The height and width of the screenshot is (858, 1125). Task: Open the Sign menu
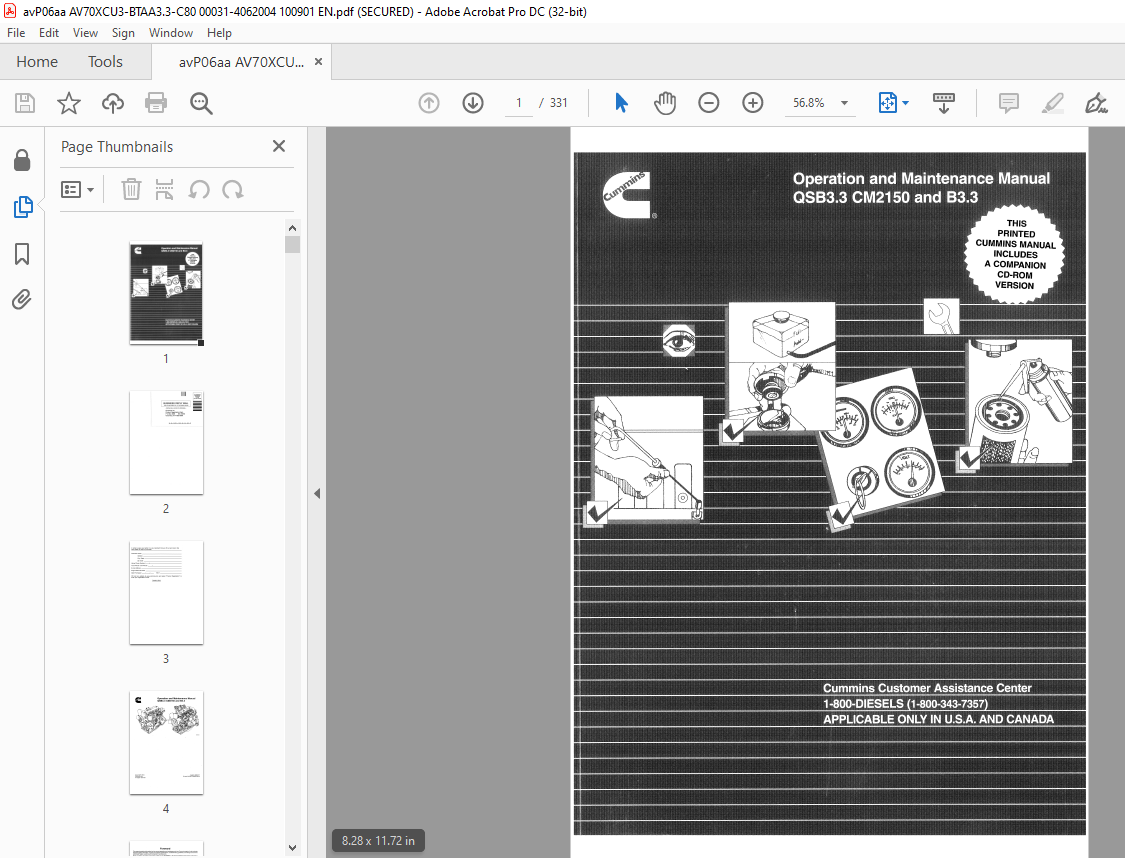click(x=123, y=33)
